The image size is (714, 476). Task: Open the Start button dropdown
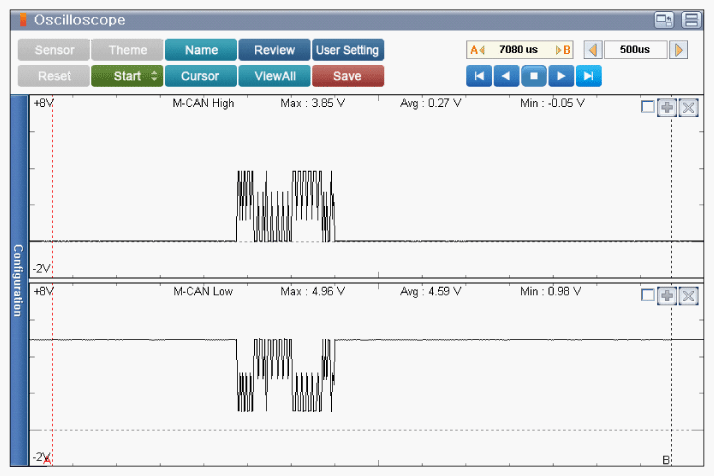127,76
